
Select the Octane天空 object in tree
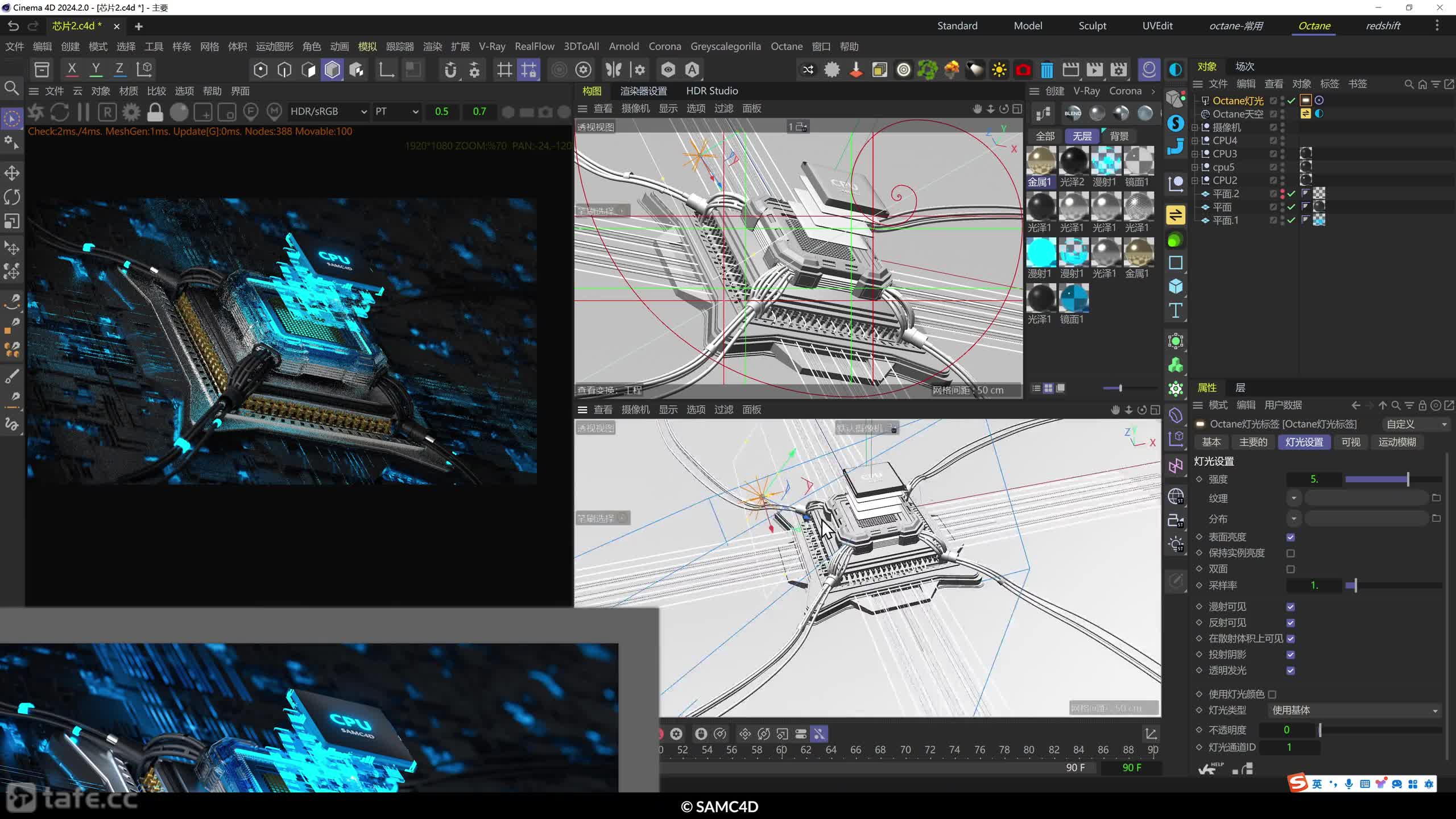pyautogui.click(x=1238, y=114)
